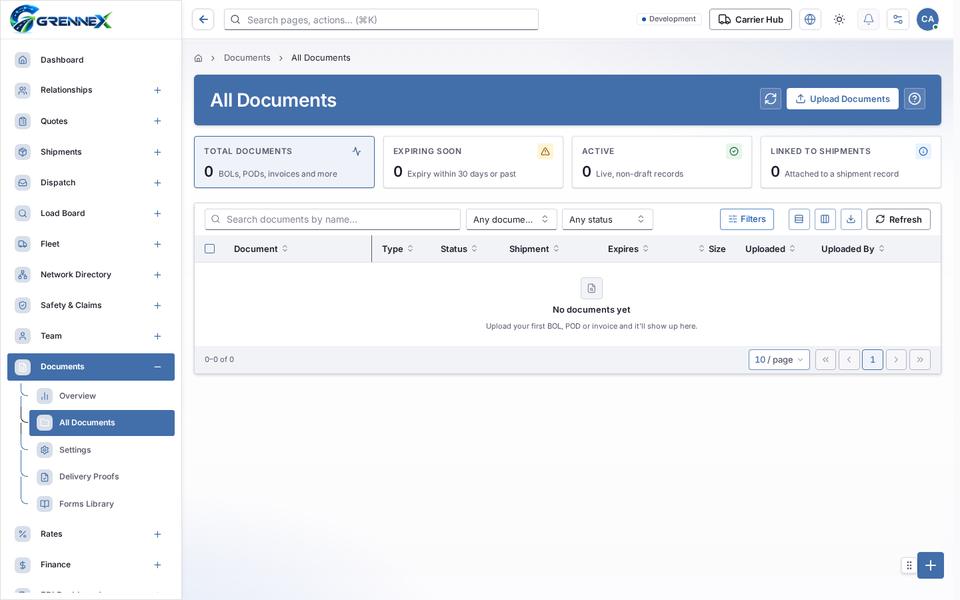Sort by the Expires column header
This screenshot has height=600, width=960.
pyautogui.click(x=628, y=249)
